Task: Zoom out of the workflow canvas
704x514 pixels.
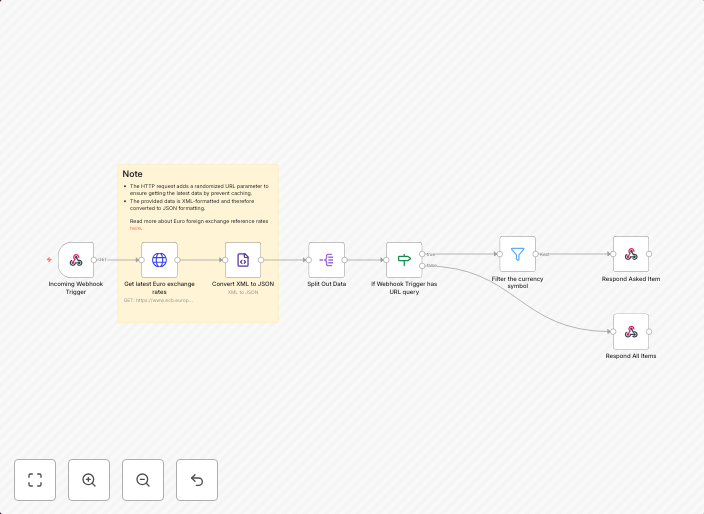Action: tap(143, 480)
